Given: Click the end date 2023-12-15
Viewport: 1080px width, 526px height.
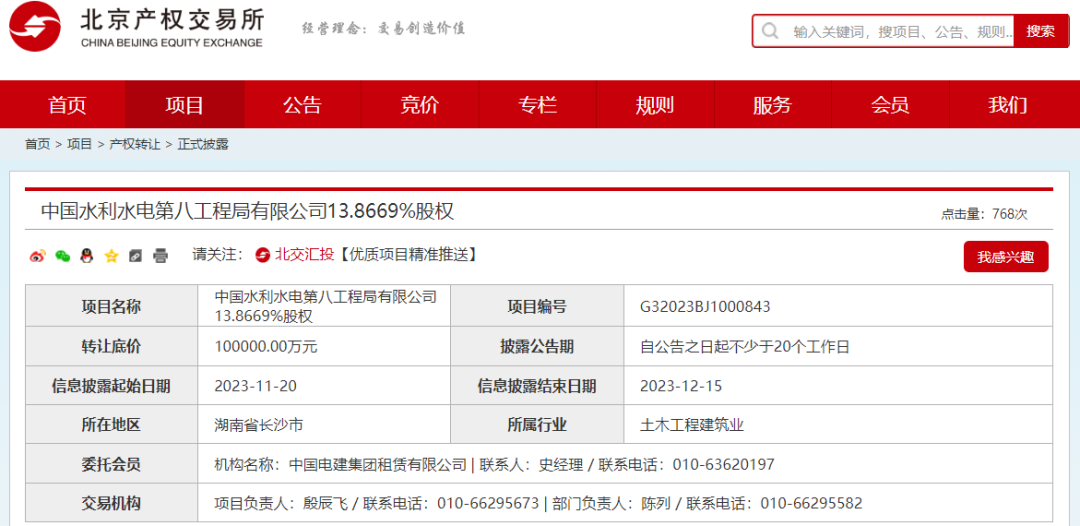Looking at the screenshot, I should [x=681, y=386].
